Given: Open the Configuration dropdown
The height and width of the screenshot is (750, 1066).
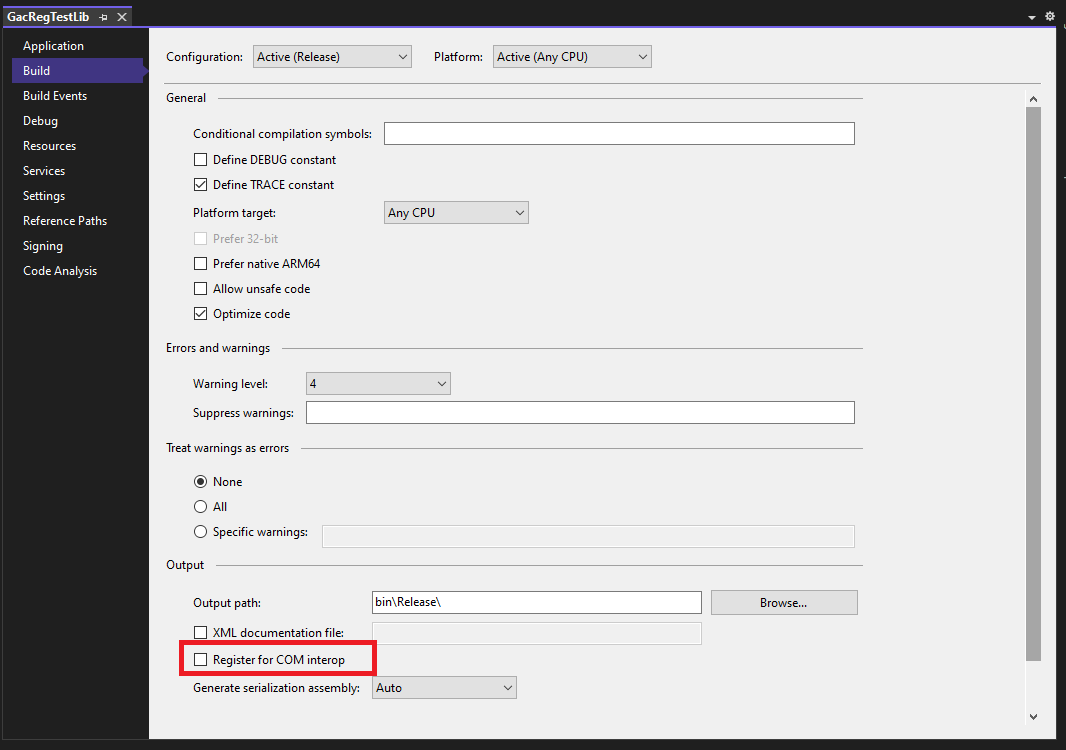Looking at the screenshot, I should (x=331, y=56).
